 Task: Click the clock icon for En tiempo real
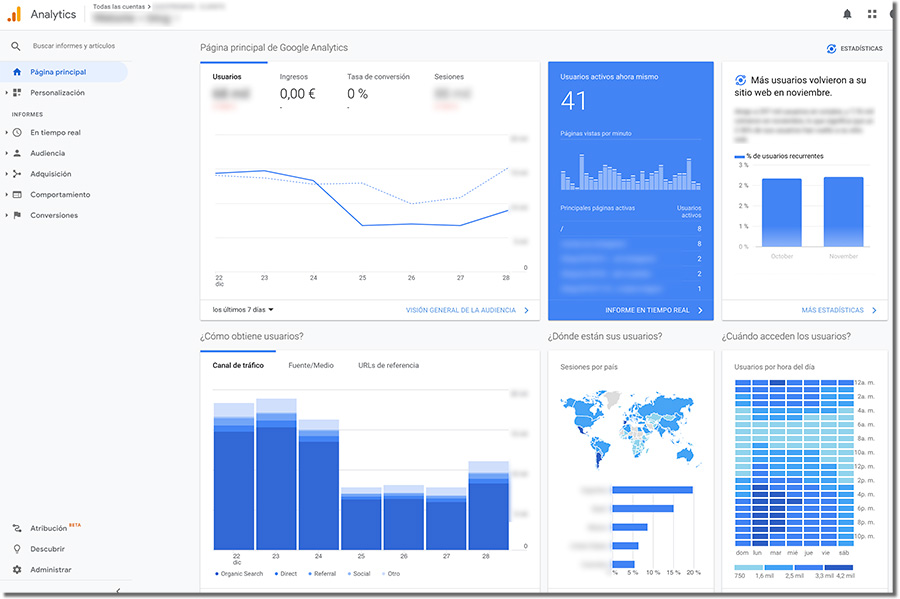(17, 133)
